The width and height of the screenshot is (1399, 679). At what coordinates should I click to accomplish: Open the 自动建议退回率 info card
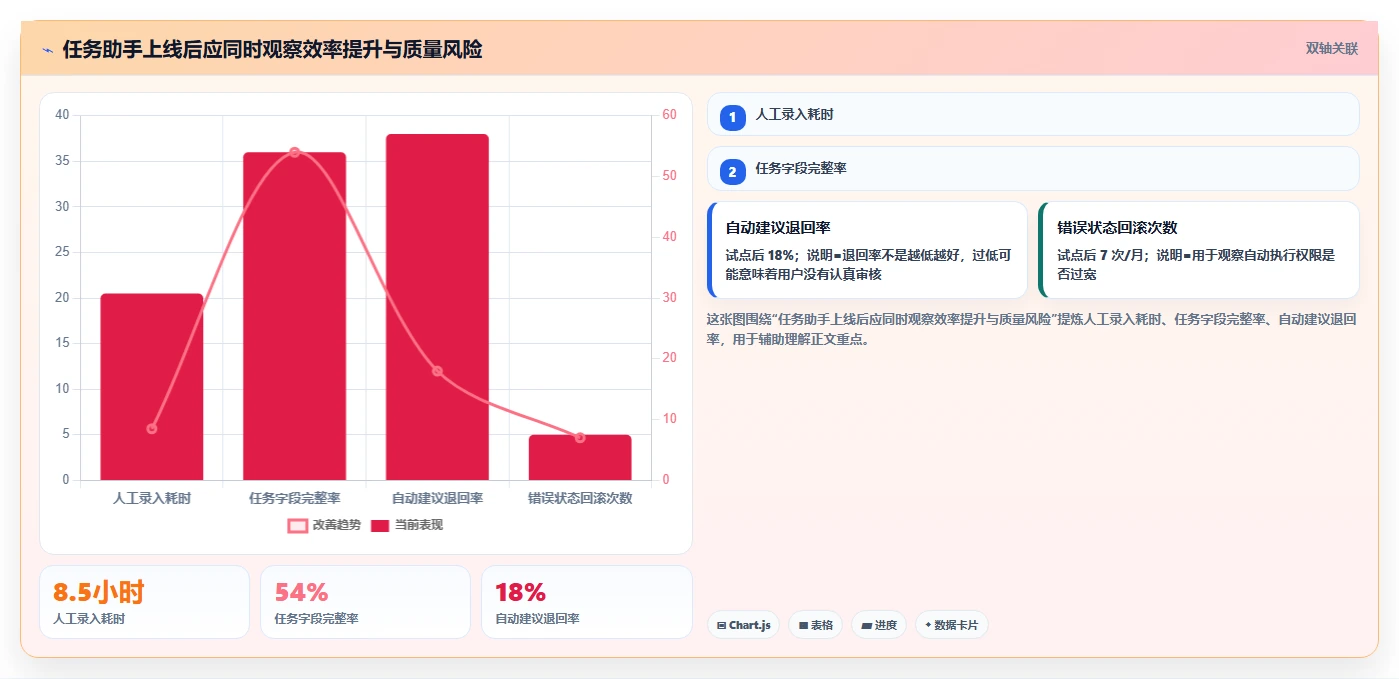867,250
